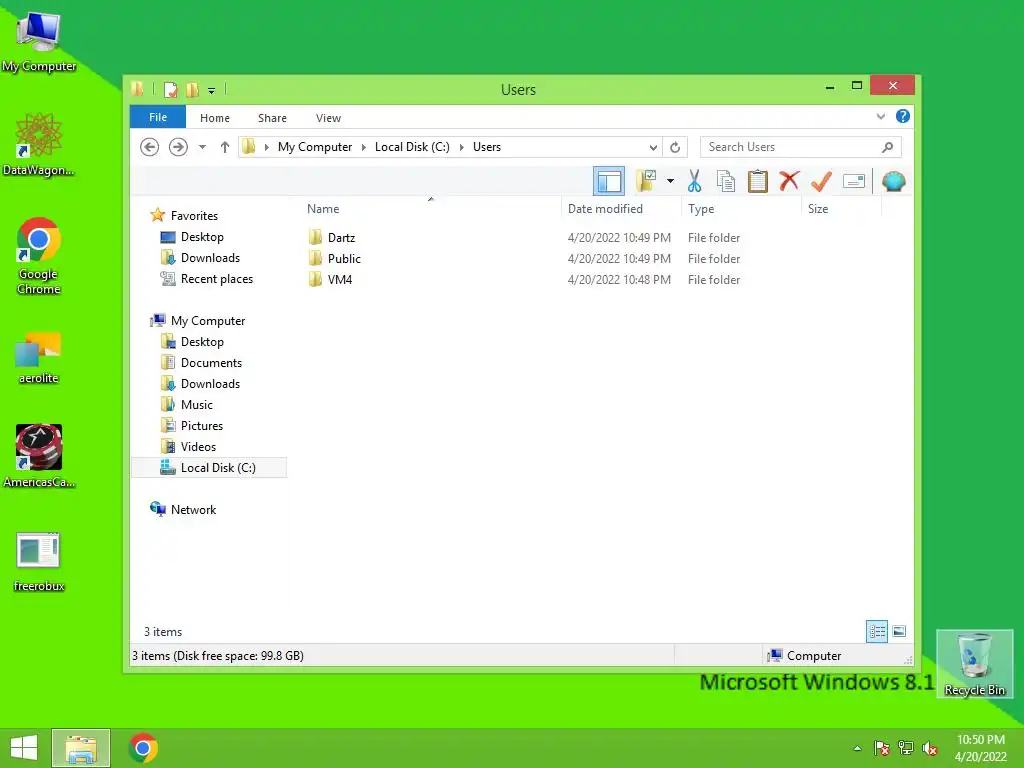Toggle the preview pane toolbar icon
Viewport: 1024px width, 768px height.
click(x=609, y=181)
